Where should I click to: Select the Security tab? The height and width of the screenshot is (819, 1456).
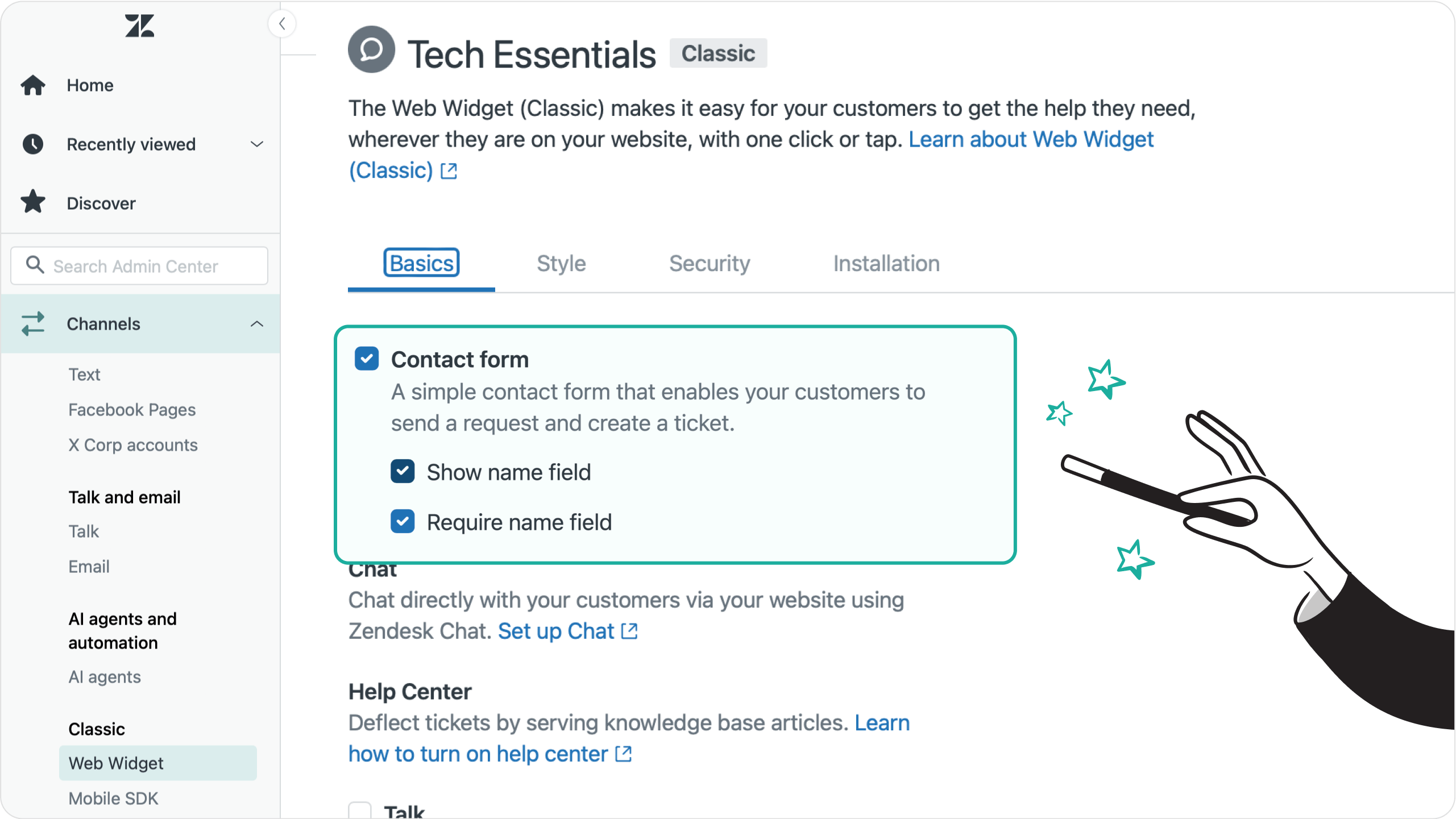coord(710,262)
